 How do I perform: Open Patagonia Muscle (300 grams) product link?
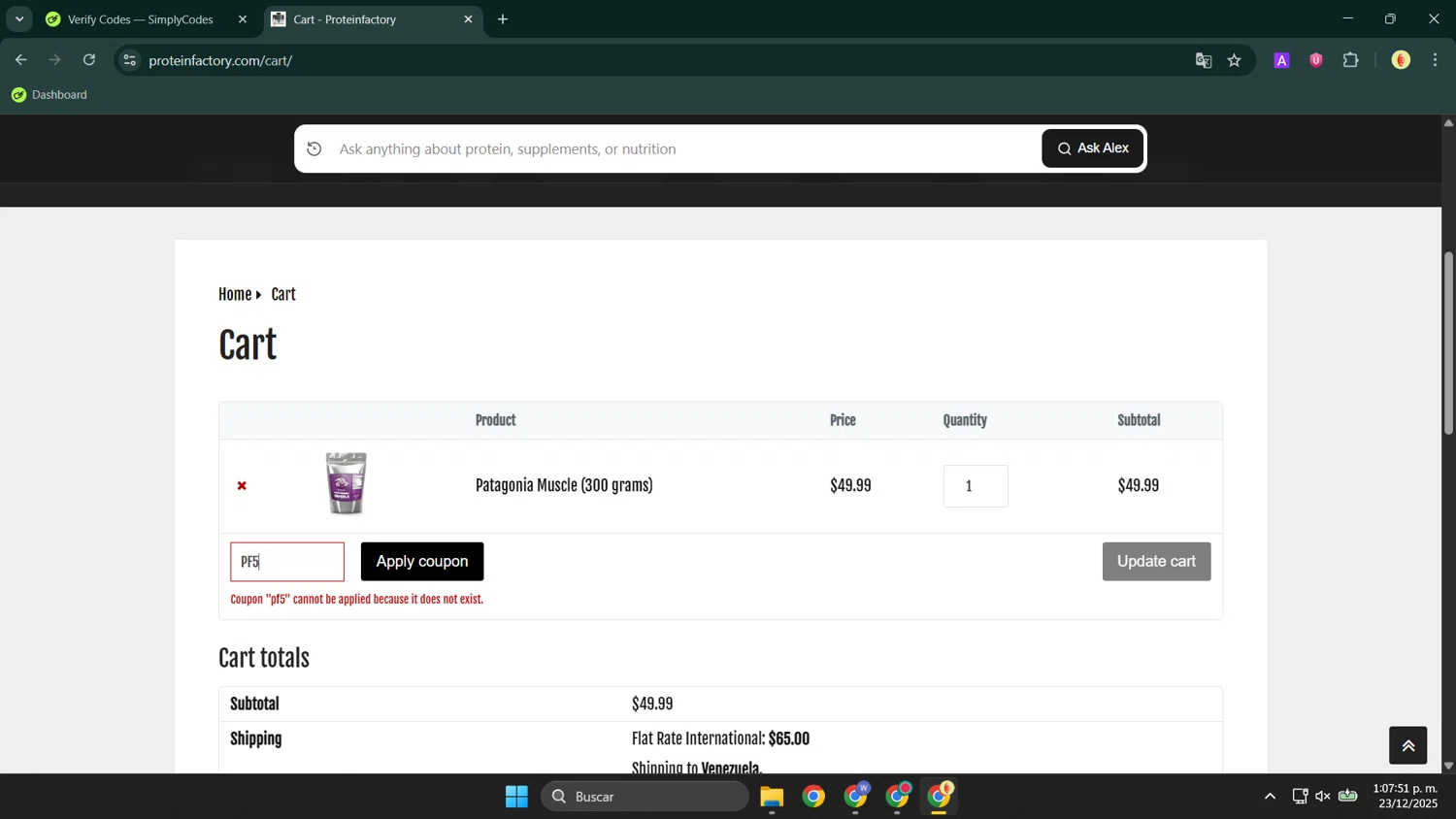click(x=564, y=485)
